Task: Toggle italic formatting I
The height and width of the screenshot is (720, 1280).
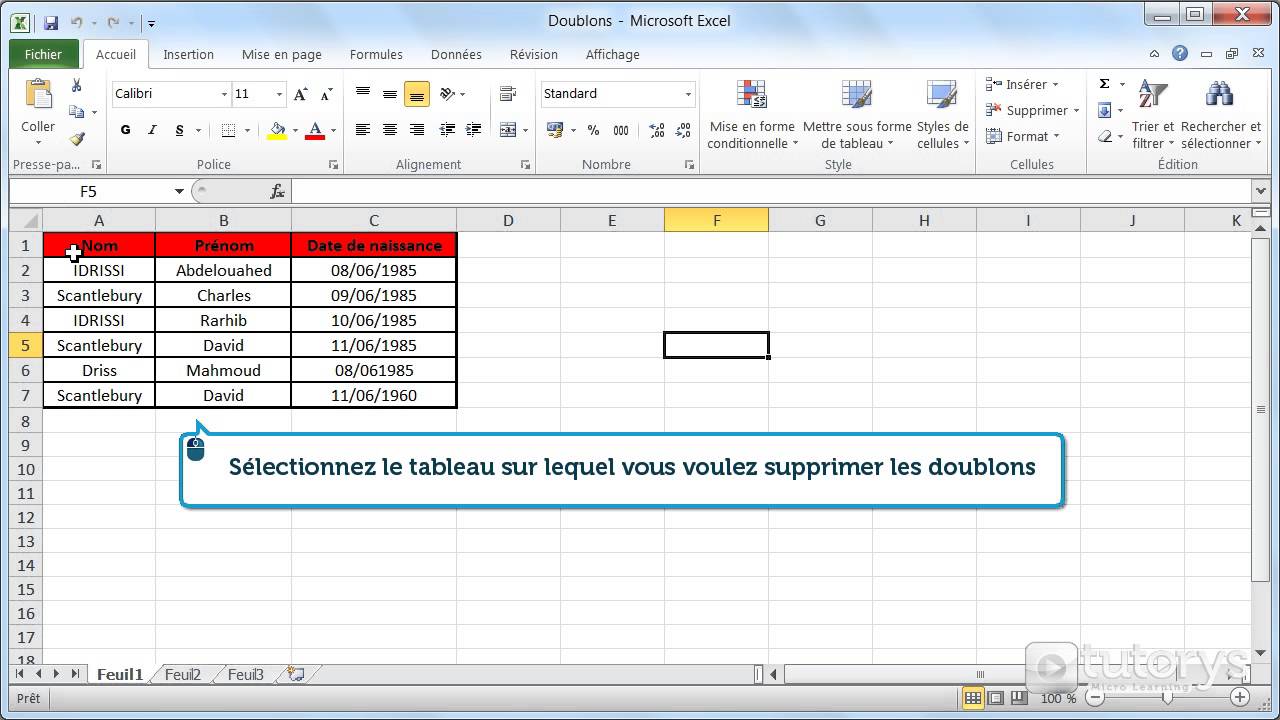Action: [x=152, y=130]
